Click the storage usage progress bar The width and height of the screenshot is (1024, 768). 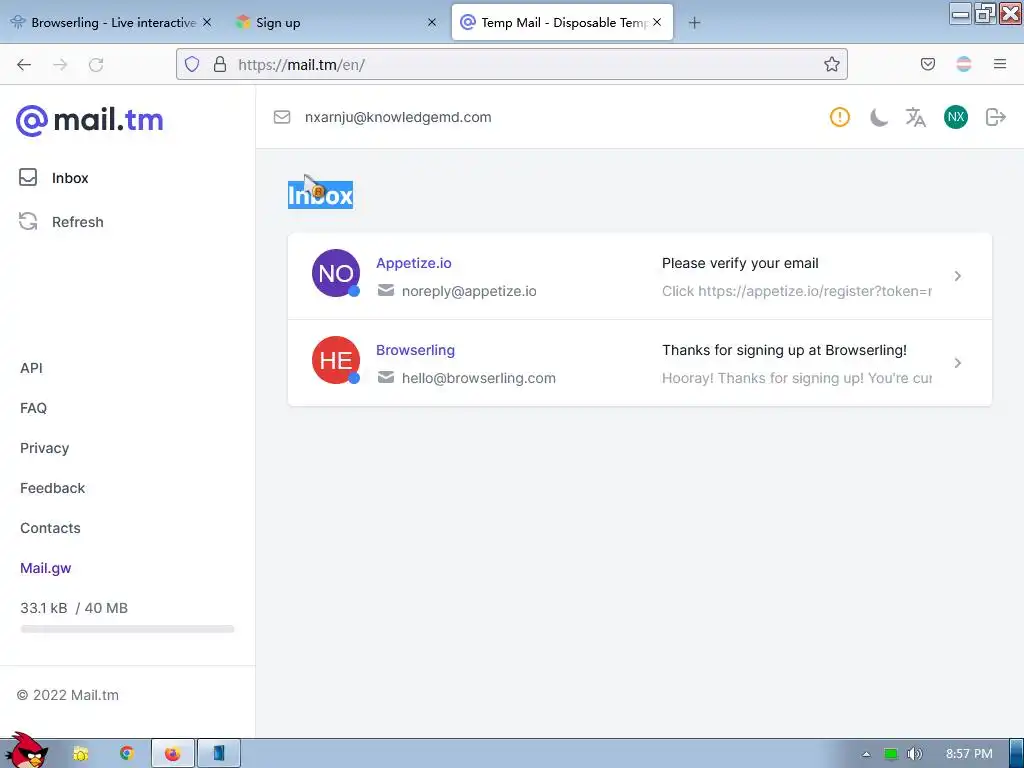(127, 629)
